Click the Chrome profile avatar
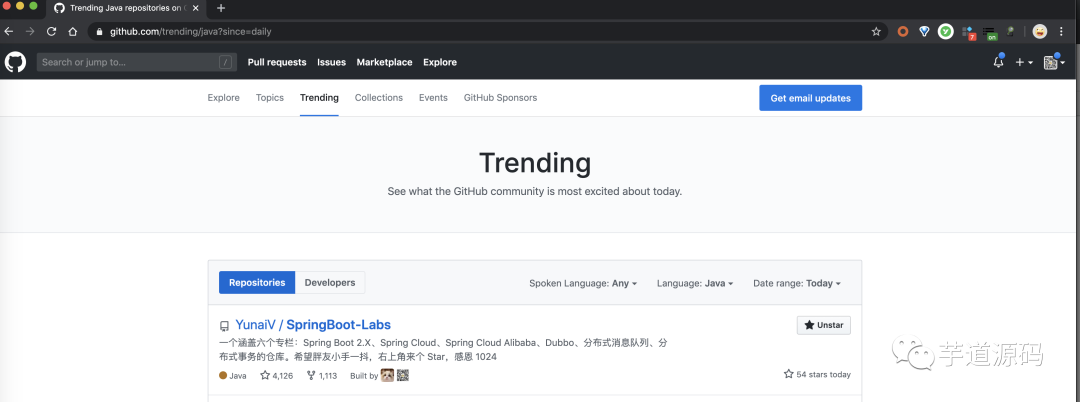The width and height of the screenshot is (1080, 402). click(x=1040, y=31)
